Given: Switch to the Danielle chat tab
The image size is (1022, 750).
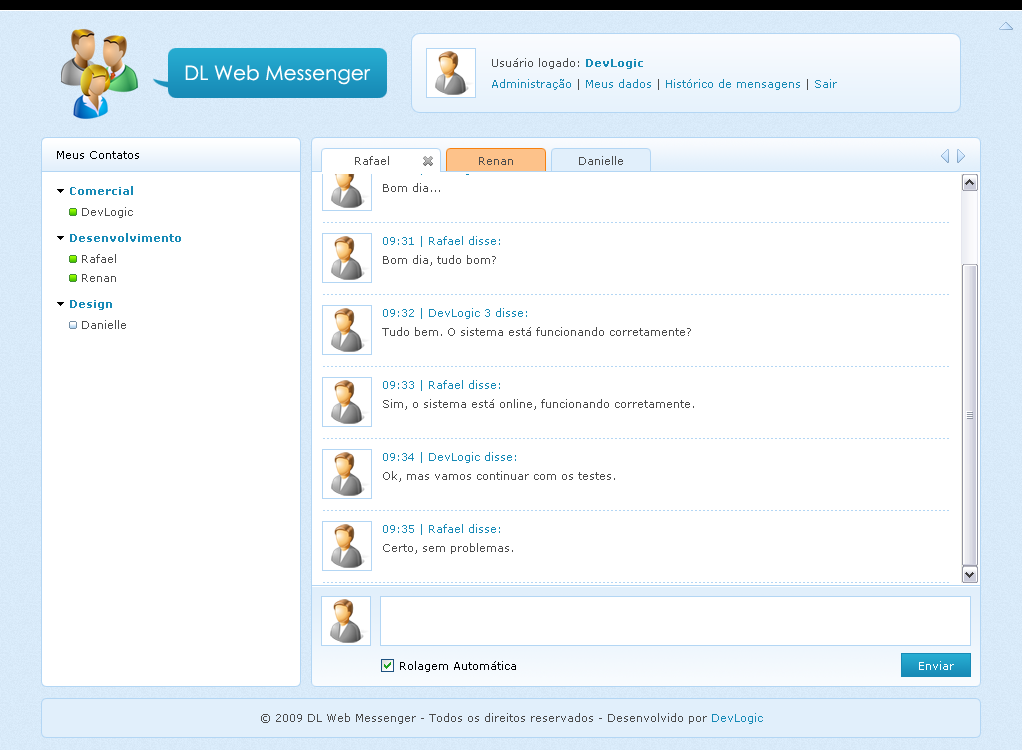Looking at the screenshot, I should [x=601, y=160].
